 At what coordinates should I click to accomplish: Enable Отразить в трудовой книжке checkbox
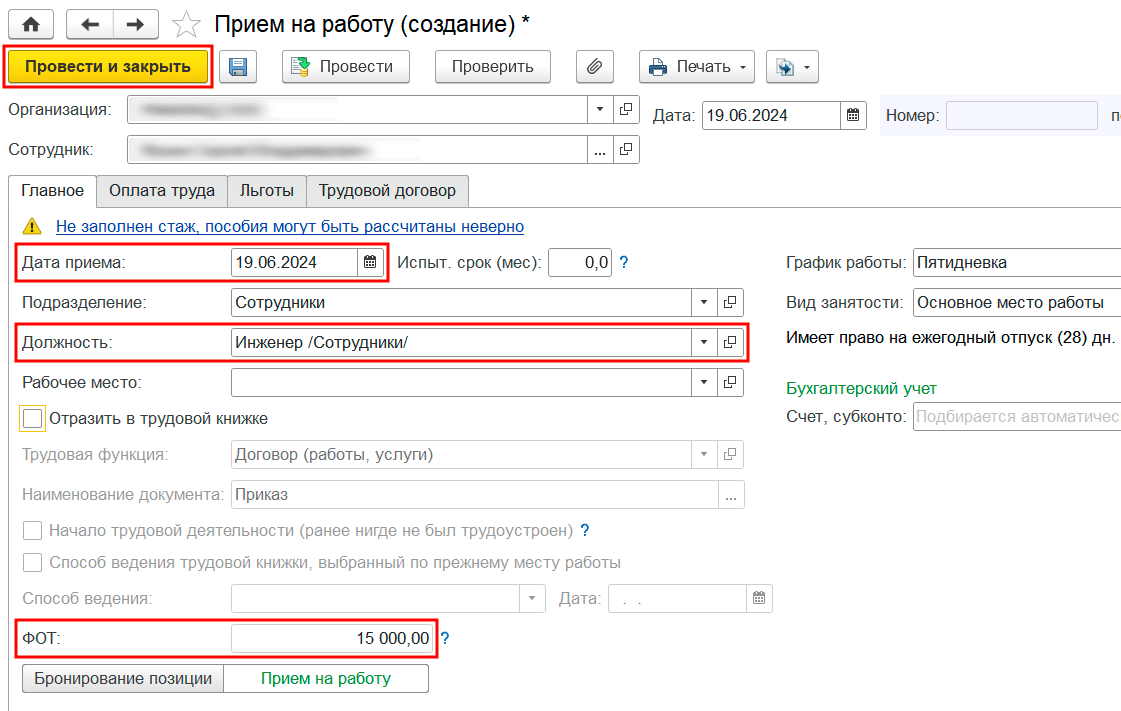[x=33, y=419]
